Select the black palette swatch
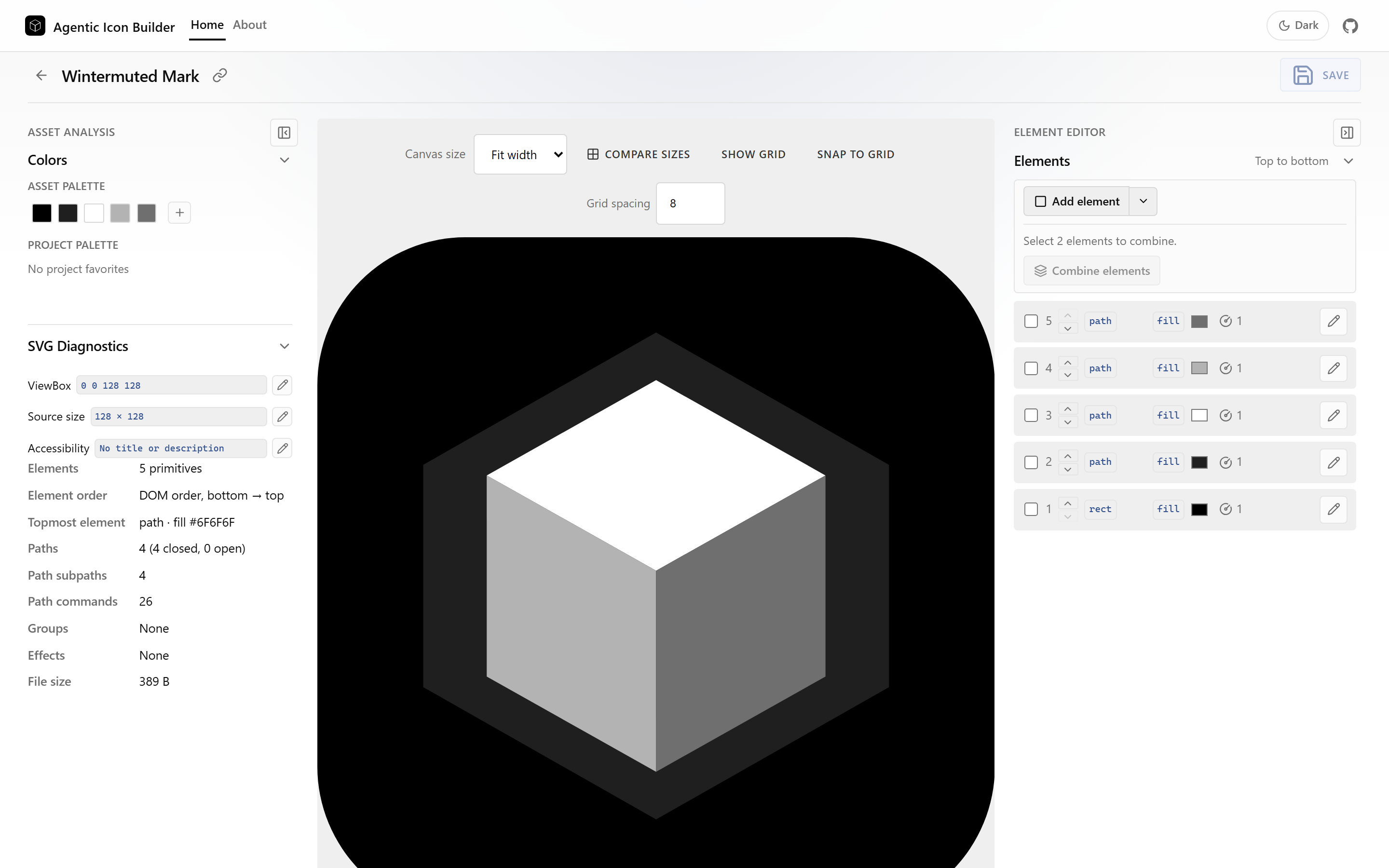Viewport: 1389px width, 868px height. pos(41,213)
